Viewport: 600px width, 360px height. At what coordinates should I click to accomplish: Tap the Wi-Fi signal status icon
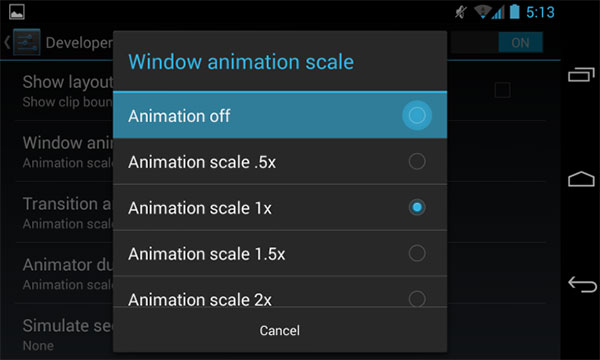483,12
